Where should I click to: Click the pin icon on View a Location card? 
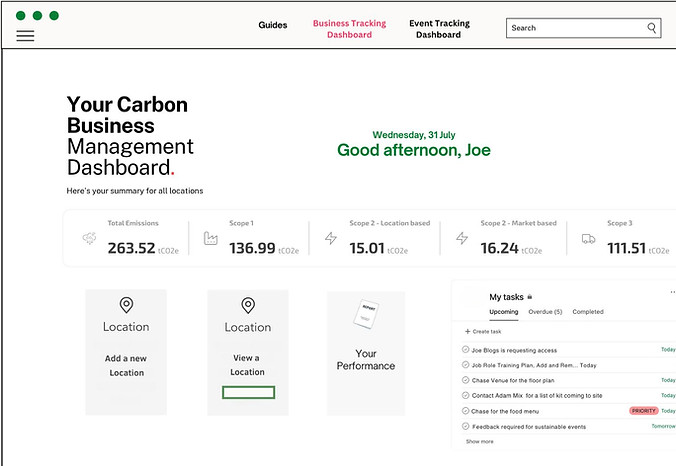tap(248, 305)
